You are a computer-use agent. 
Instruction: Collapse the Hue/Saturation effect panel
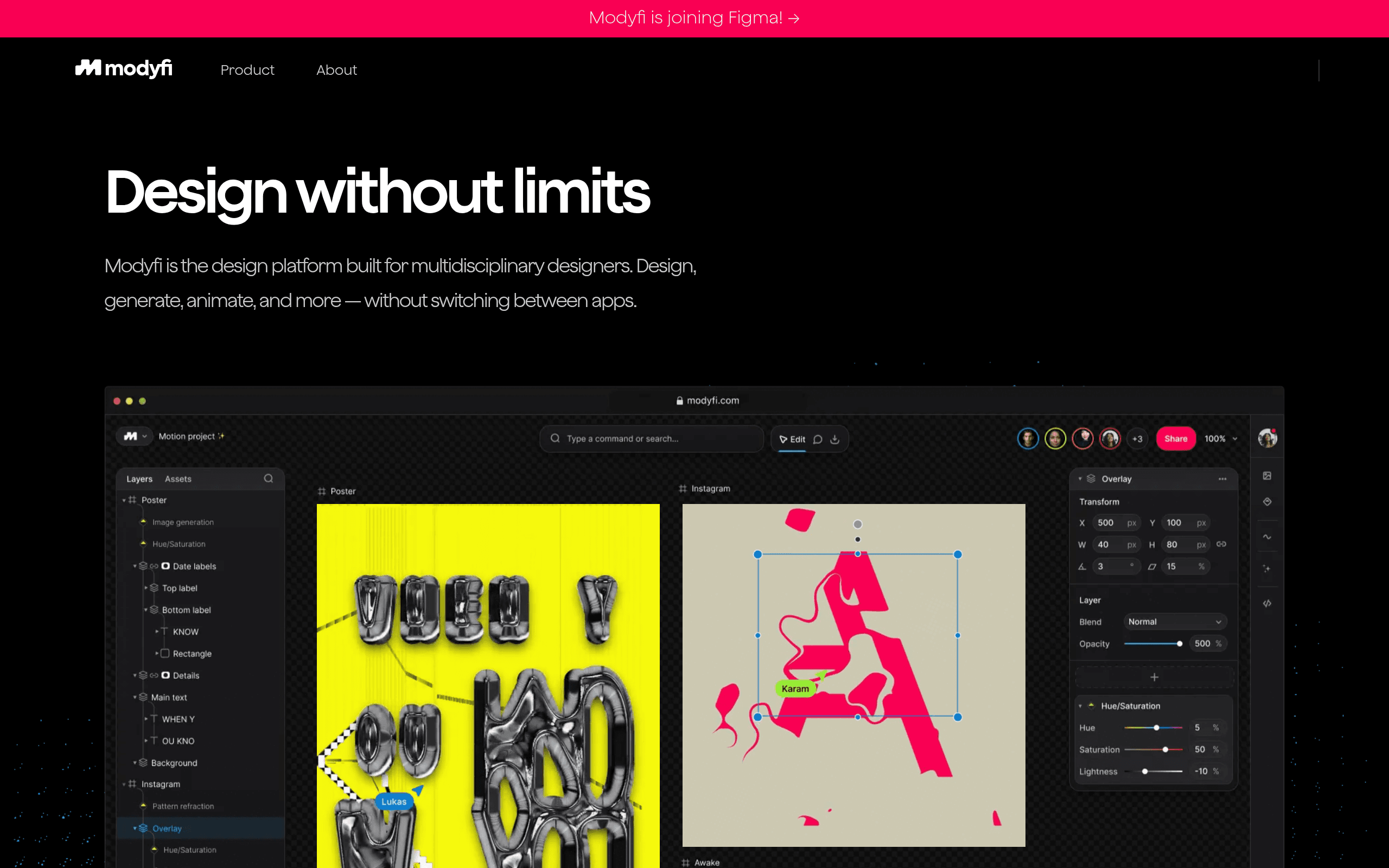point(1080,706)
